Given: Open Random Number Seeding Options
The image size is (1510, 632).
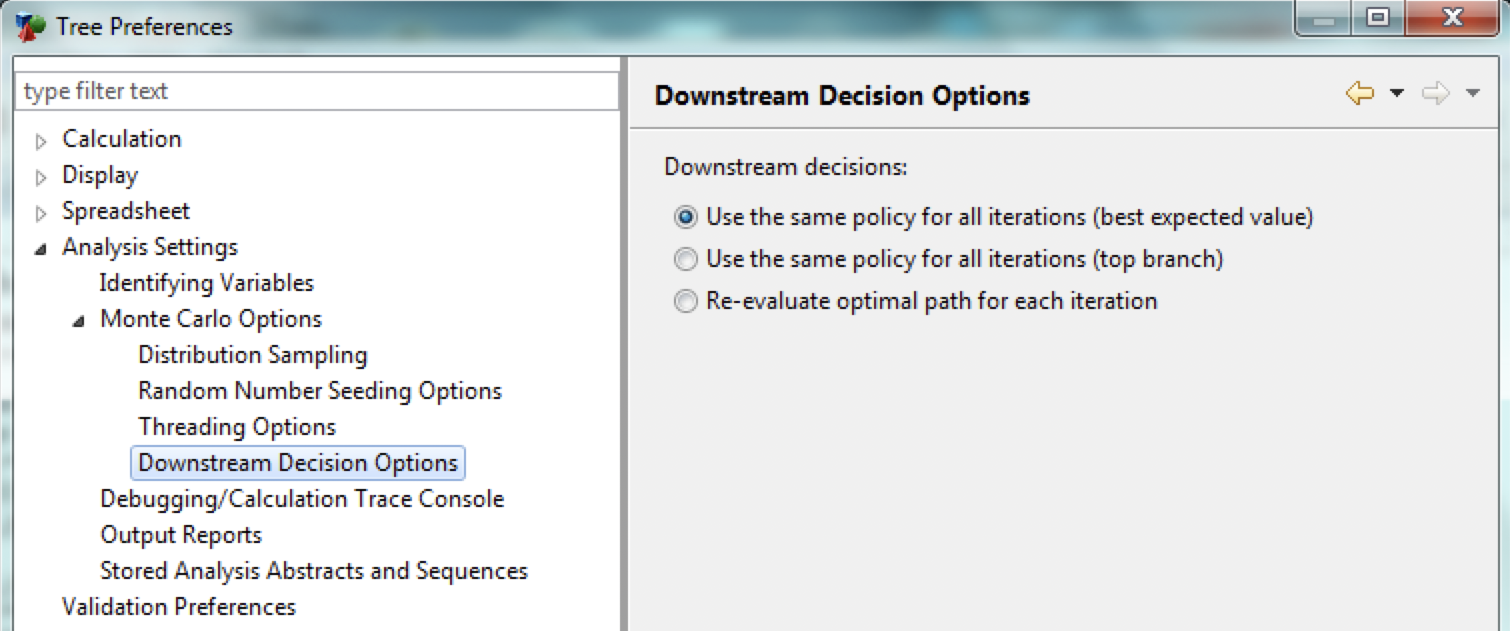Looking at the screenshot, I should coord(319,391).
